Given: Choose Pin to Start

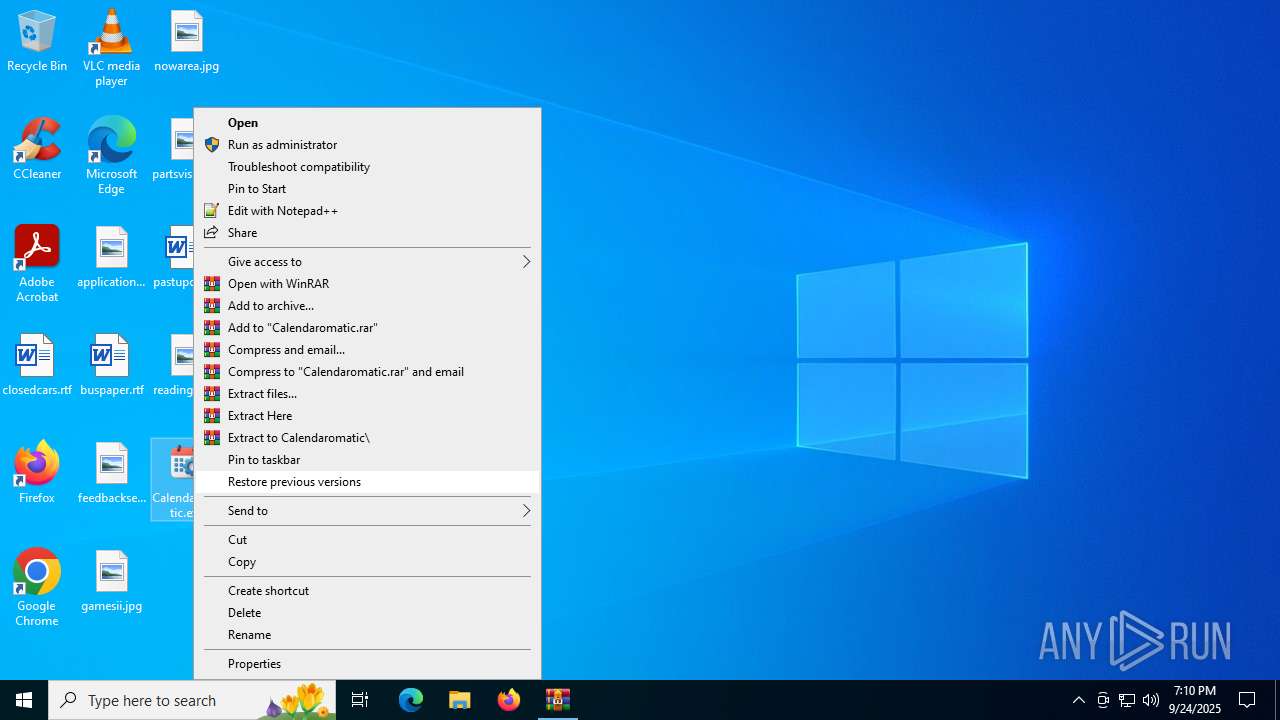Looking at the screenshot, I should coord(367,189).
